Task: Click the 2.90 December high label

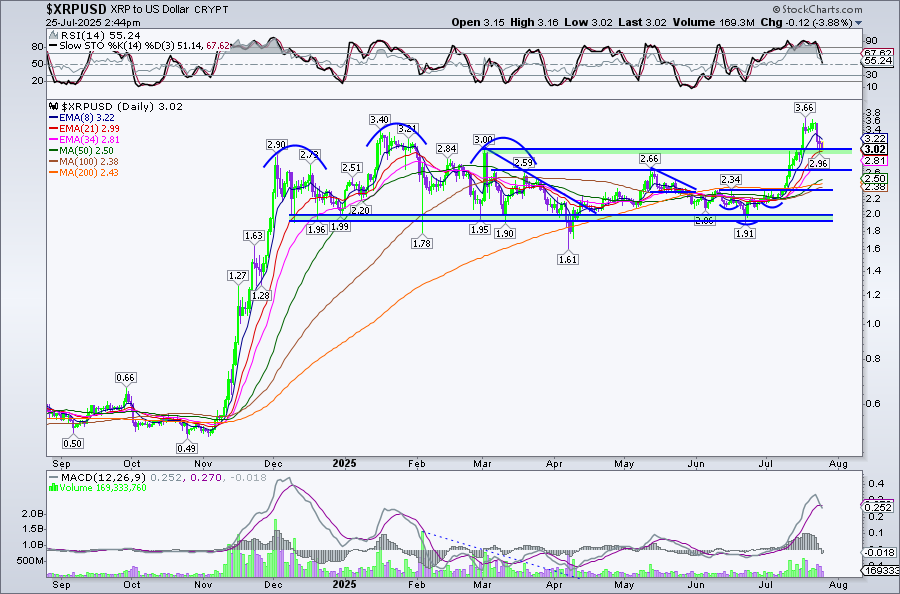Action: click(x=276, y=145)
